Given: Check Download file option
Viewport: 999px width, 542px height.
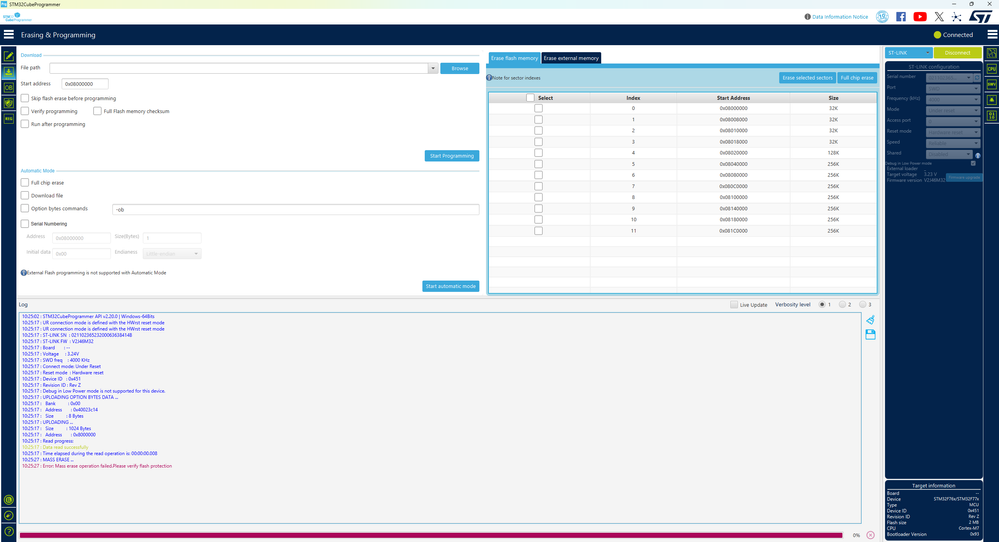Looking at the screenshot, I should click(x=25, y=196).
